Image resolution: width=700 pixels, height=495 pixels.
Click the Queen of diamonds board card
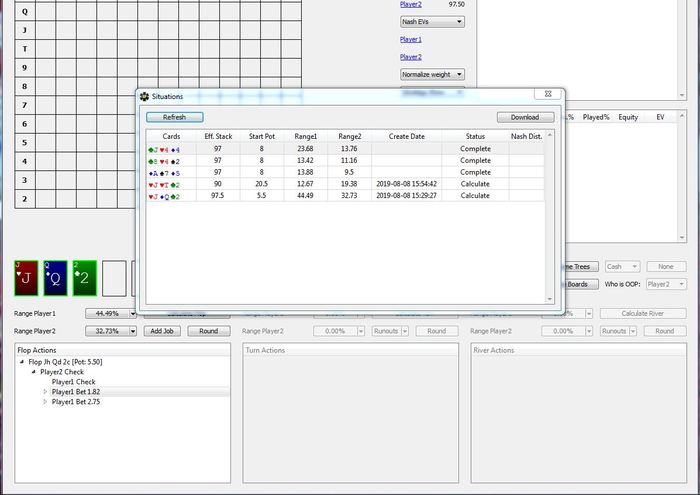[x=55, y=278]
